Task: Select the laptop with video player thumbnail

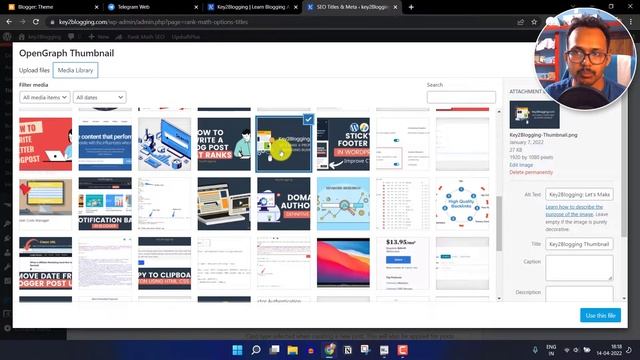Action: tap(224, 204)
